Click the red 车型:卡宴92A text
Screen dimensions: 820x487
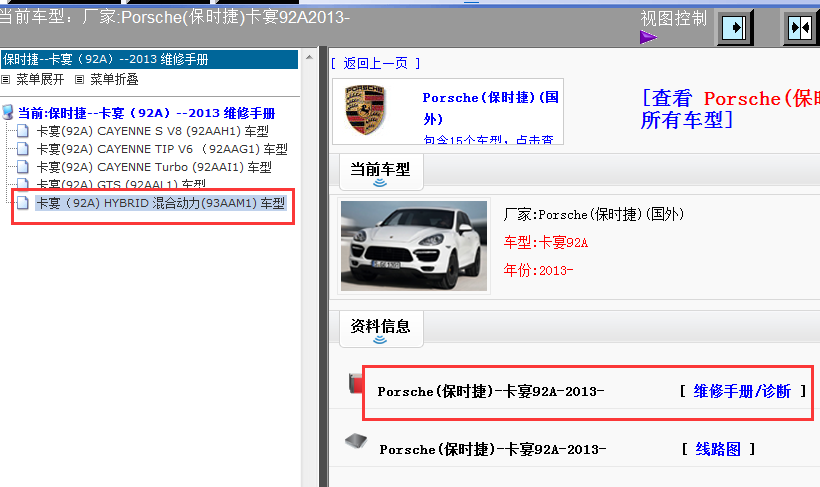(545, 242)
